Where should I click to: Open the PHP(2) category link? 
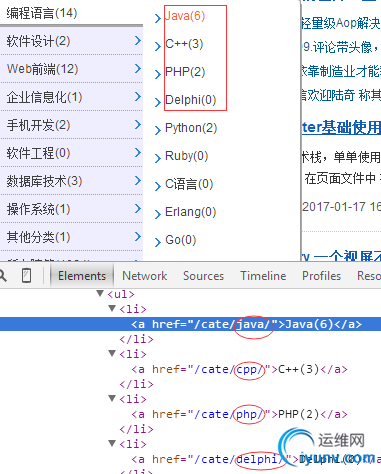[x=185, y=72]
